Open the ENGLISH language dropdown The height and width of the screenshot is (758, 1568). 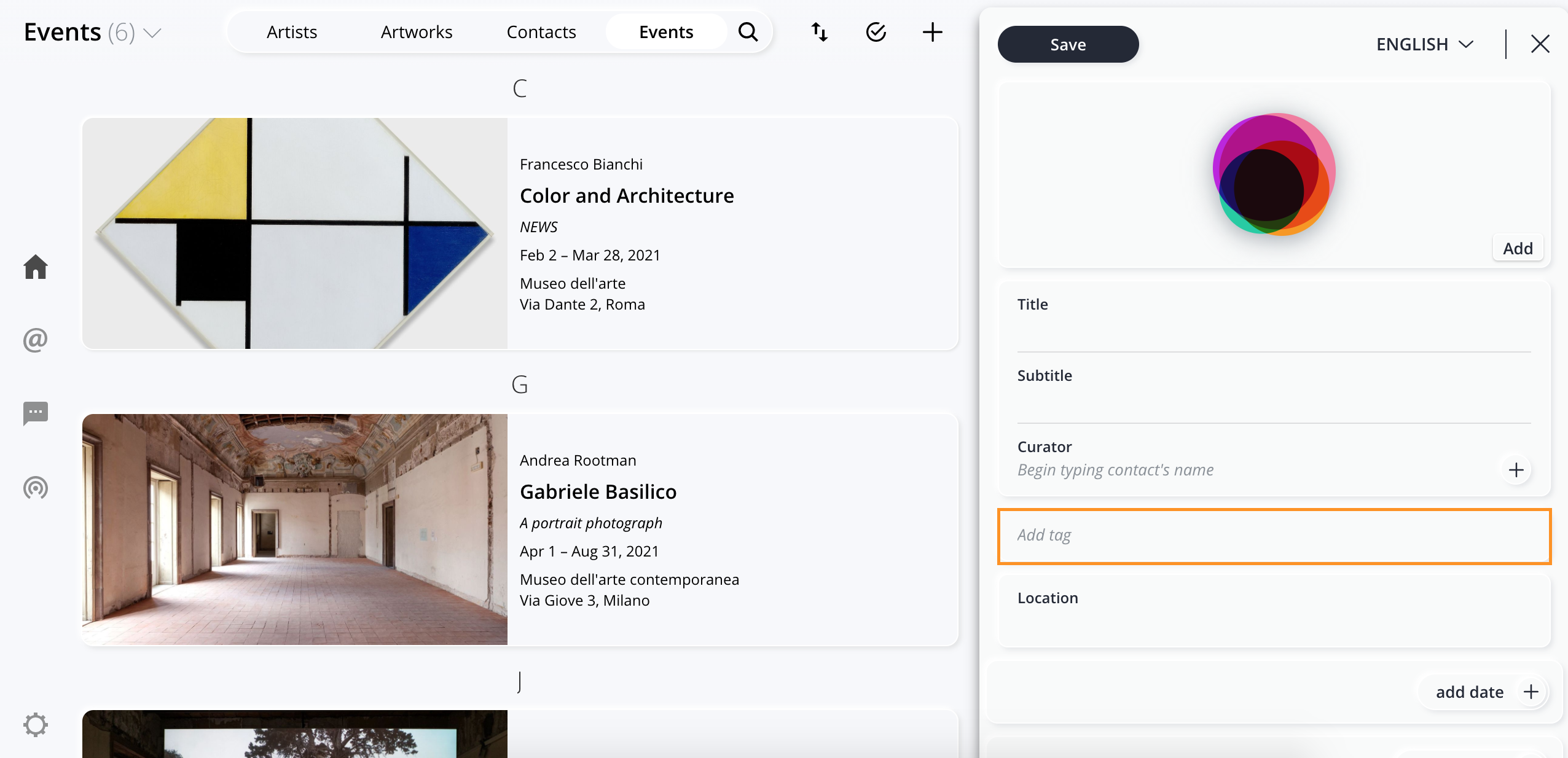[1425, 44]
